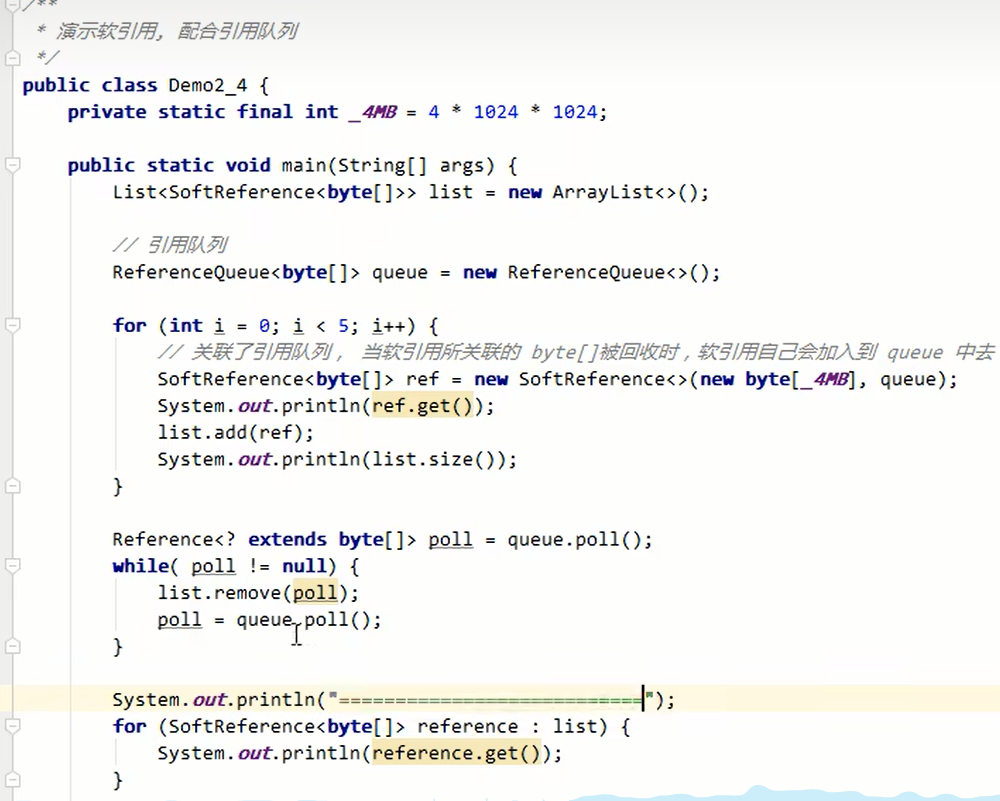Click the list.add(ref) statement
The height and width of the screenshot is (801, 1000).
pyautogui.click(x=235, y=433)
